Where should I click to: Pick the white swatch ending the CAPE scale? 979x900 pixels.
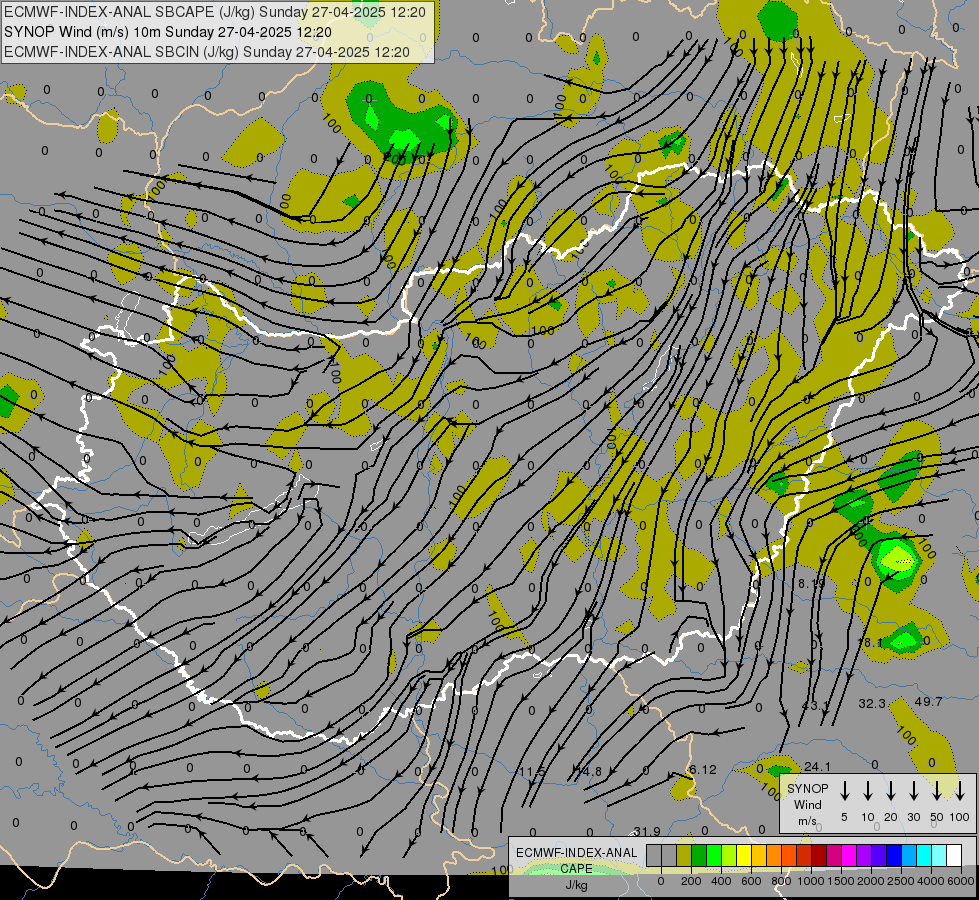tap(954, 855)
